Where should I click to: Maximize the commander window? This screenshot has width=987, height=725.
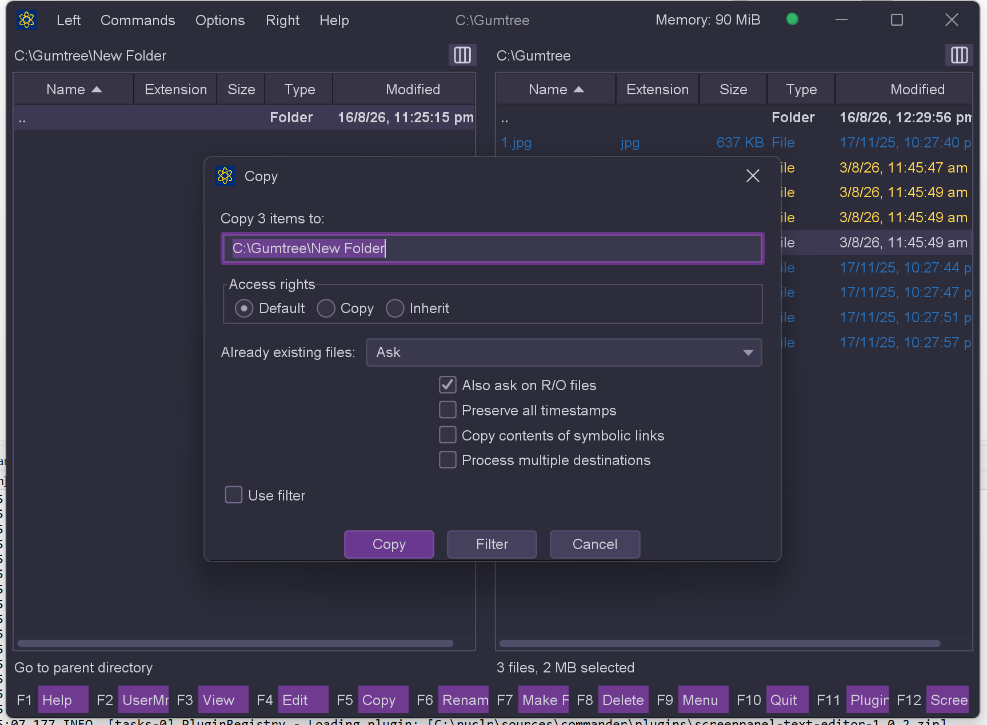(x=897, y=20)
